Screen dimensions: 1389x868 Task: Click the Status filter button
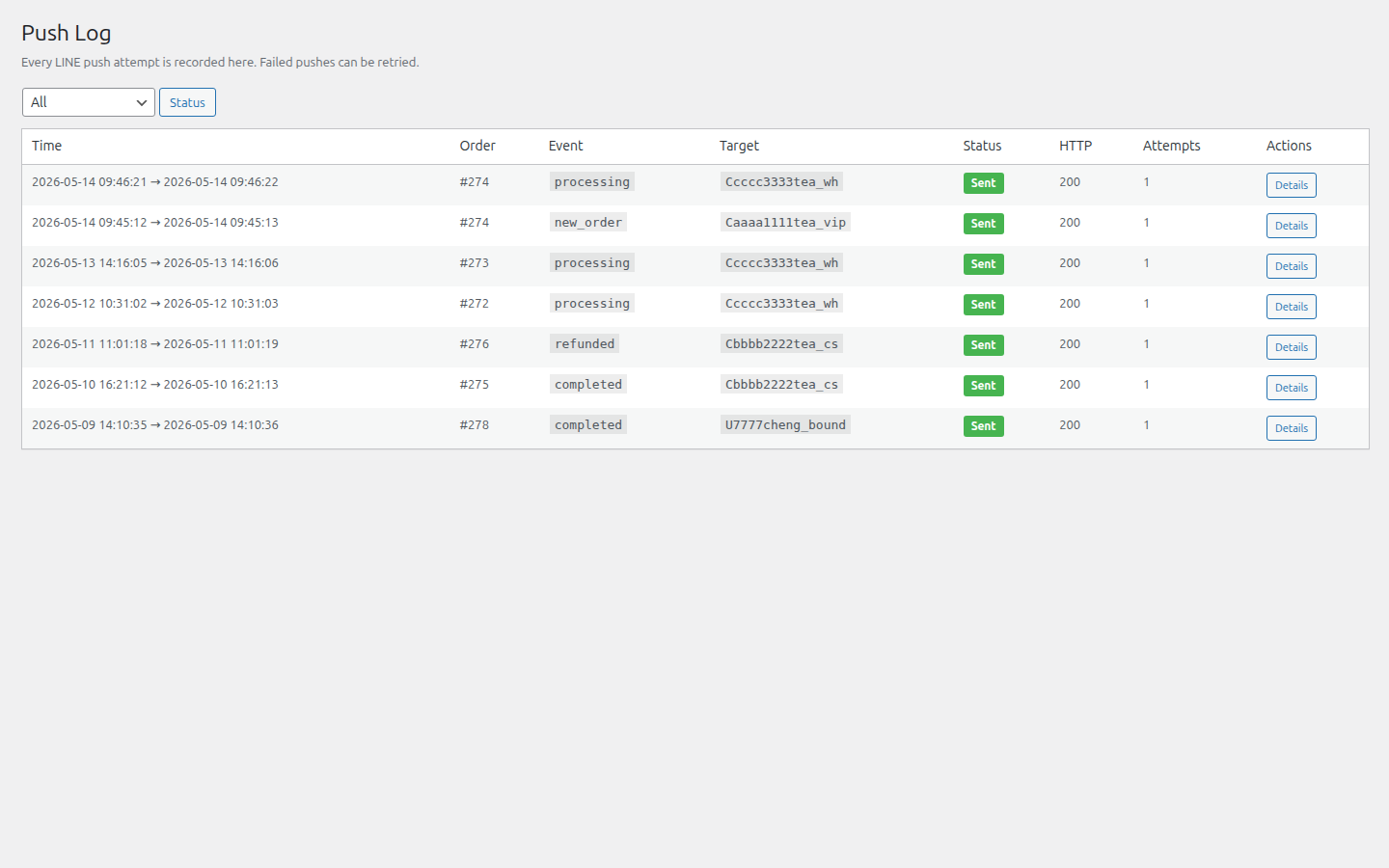click(187, 102)
